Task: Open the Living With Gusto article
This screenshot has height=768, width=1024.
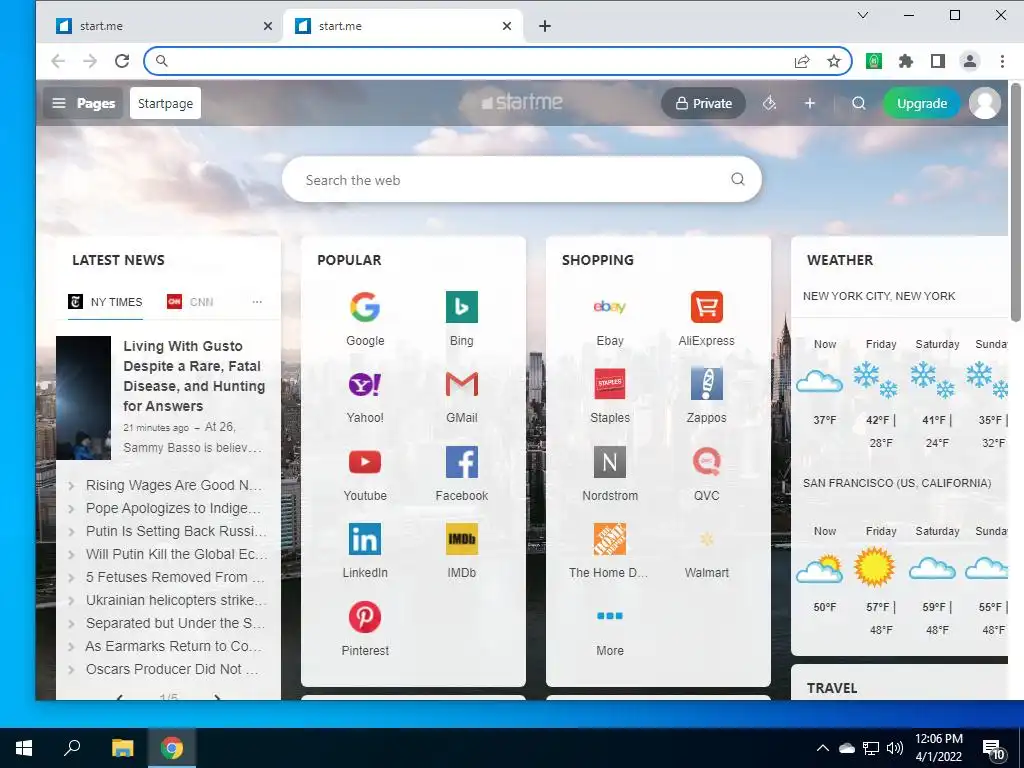Action: (194, 376)
